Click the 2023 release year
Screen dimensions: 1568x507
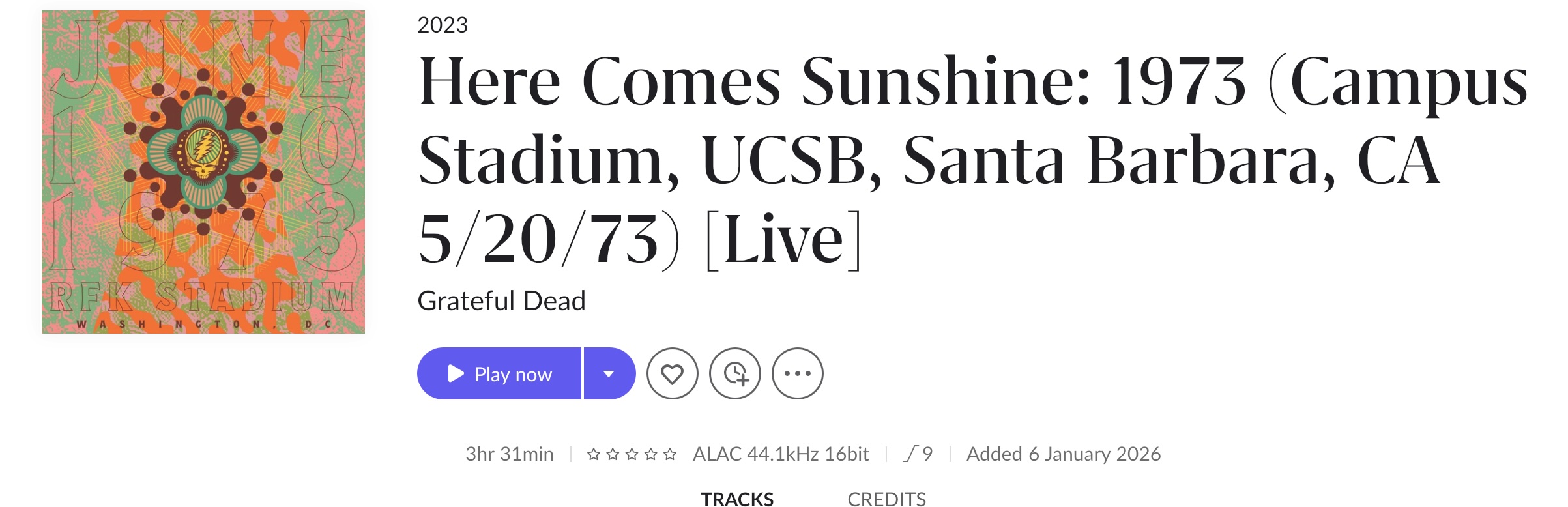(x=443, y=25)
